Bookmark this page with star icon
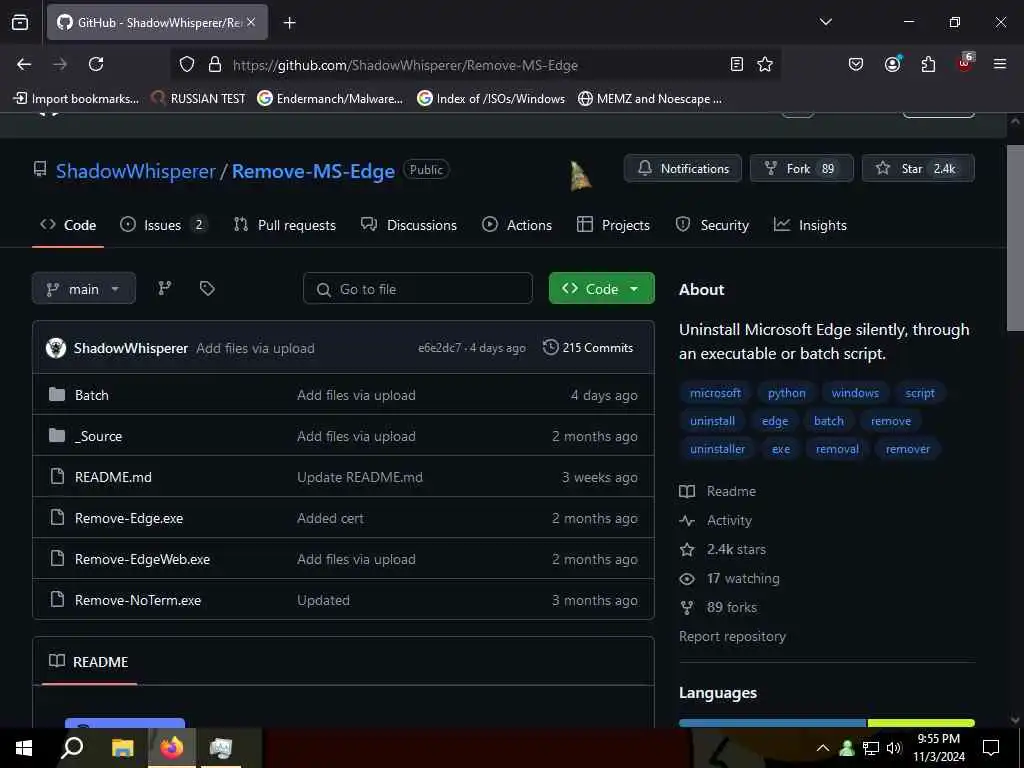This screenshot has height=768, width=1024. 765,64
